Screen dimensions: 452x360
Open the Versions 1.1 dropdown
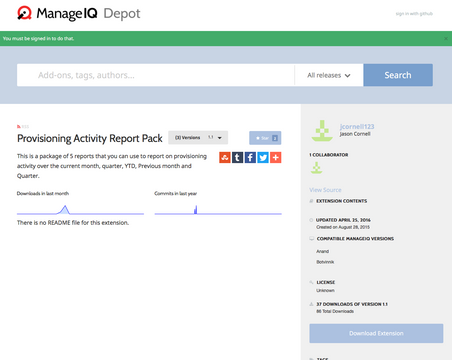click(198, 137)
